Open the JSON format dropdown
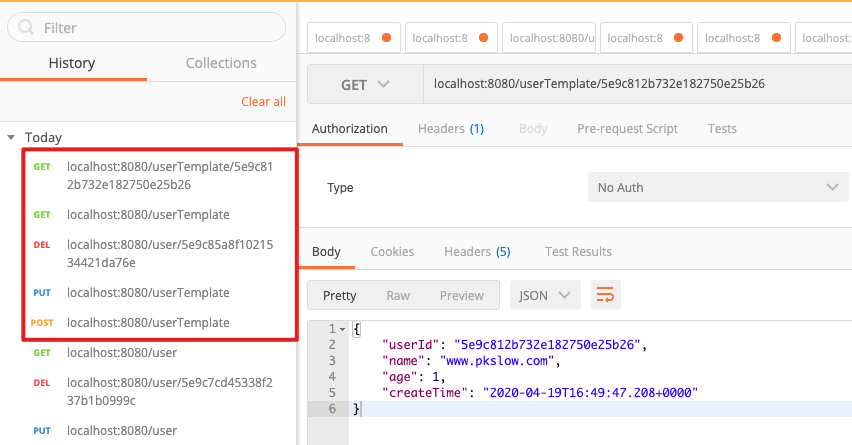Screen dimensions: 852x445 [x=545, y=295]
